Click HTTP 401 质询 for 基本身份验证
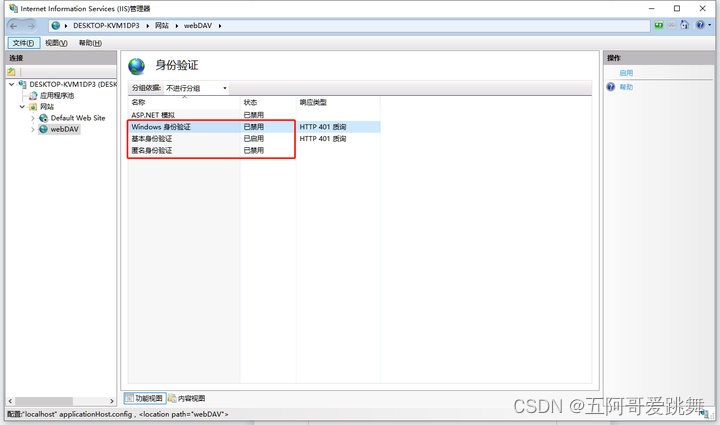The image size is (720, 425). (x=323, y=139)
